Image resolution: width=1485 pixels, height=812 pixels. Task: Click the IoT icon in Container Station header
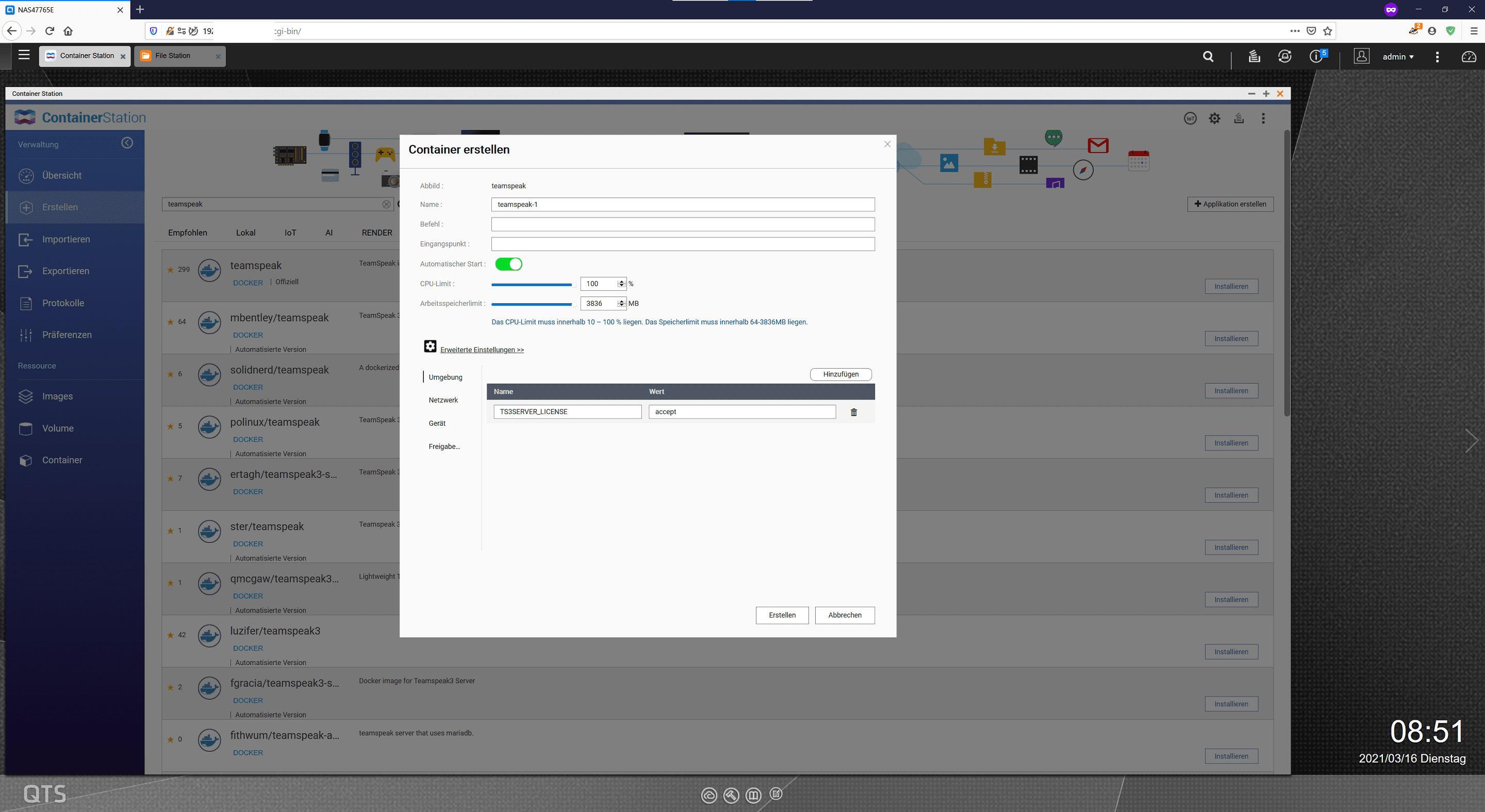click(1191, 118)
